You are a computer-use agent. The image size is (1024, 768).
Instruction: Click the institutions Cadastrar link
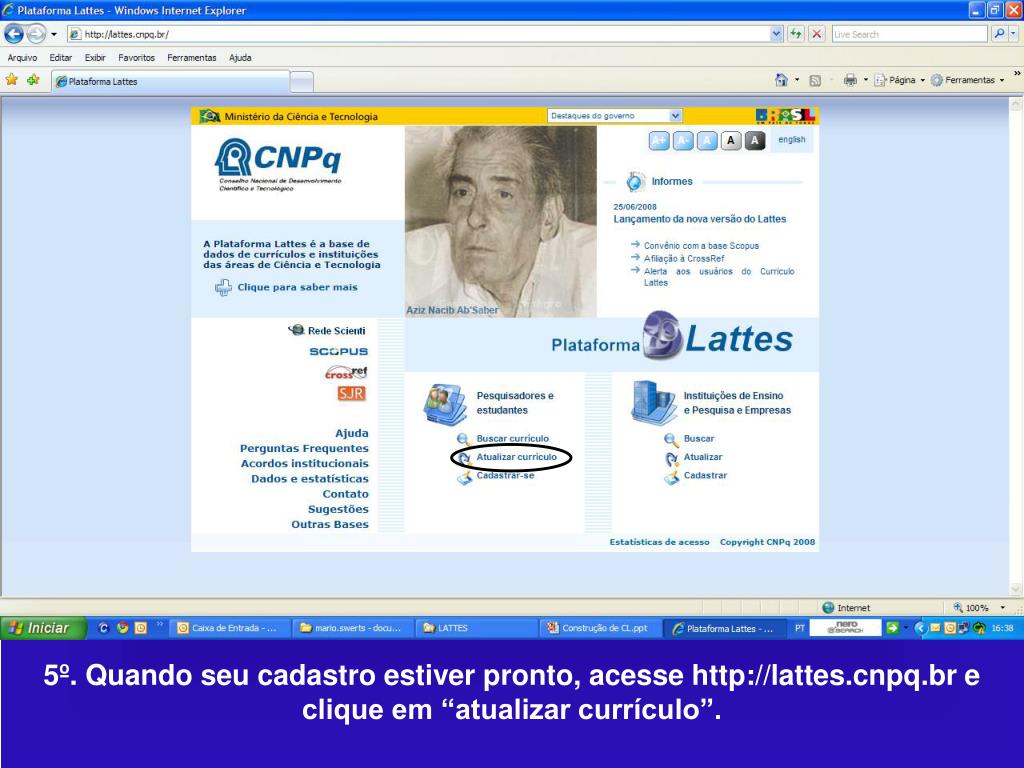705,475
